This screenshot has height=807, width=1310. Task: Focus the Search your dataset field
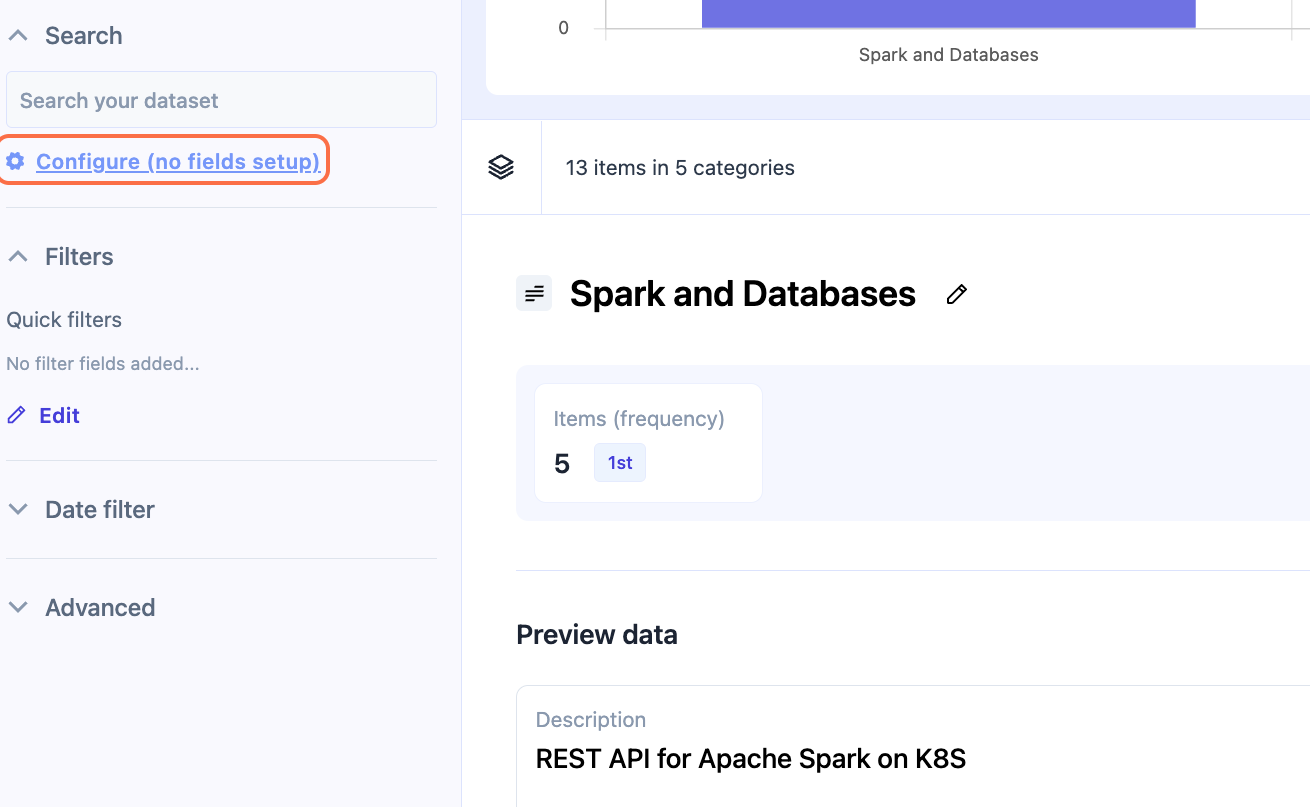[x=221, y=100]
